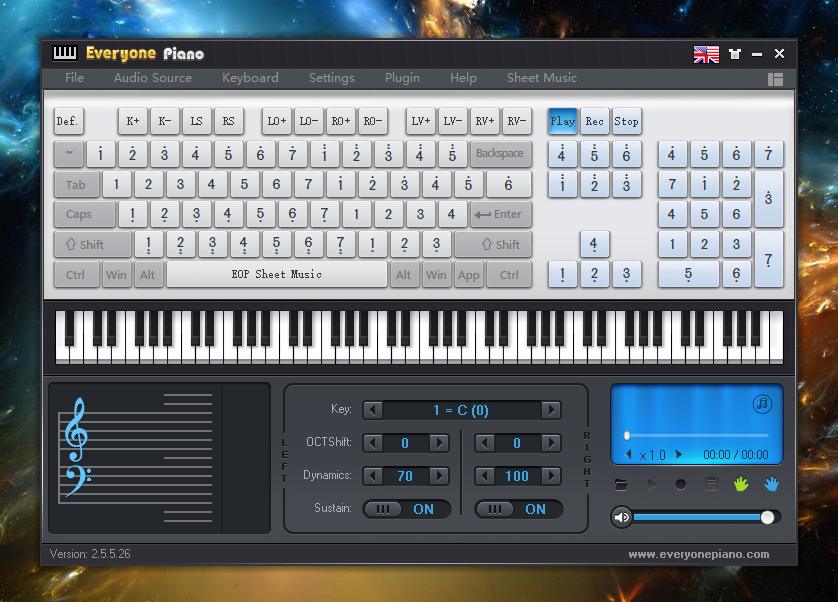Image resolution: width=838 pixels, height=602 pixels.
Task: Click the LV+ left volume up button
Action: pos(421,121)
